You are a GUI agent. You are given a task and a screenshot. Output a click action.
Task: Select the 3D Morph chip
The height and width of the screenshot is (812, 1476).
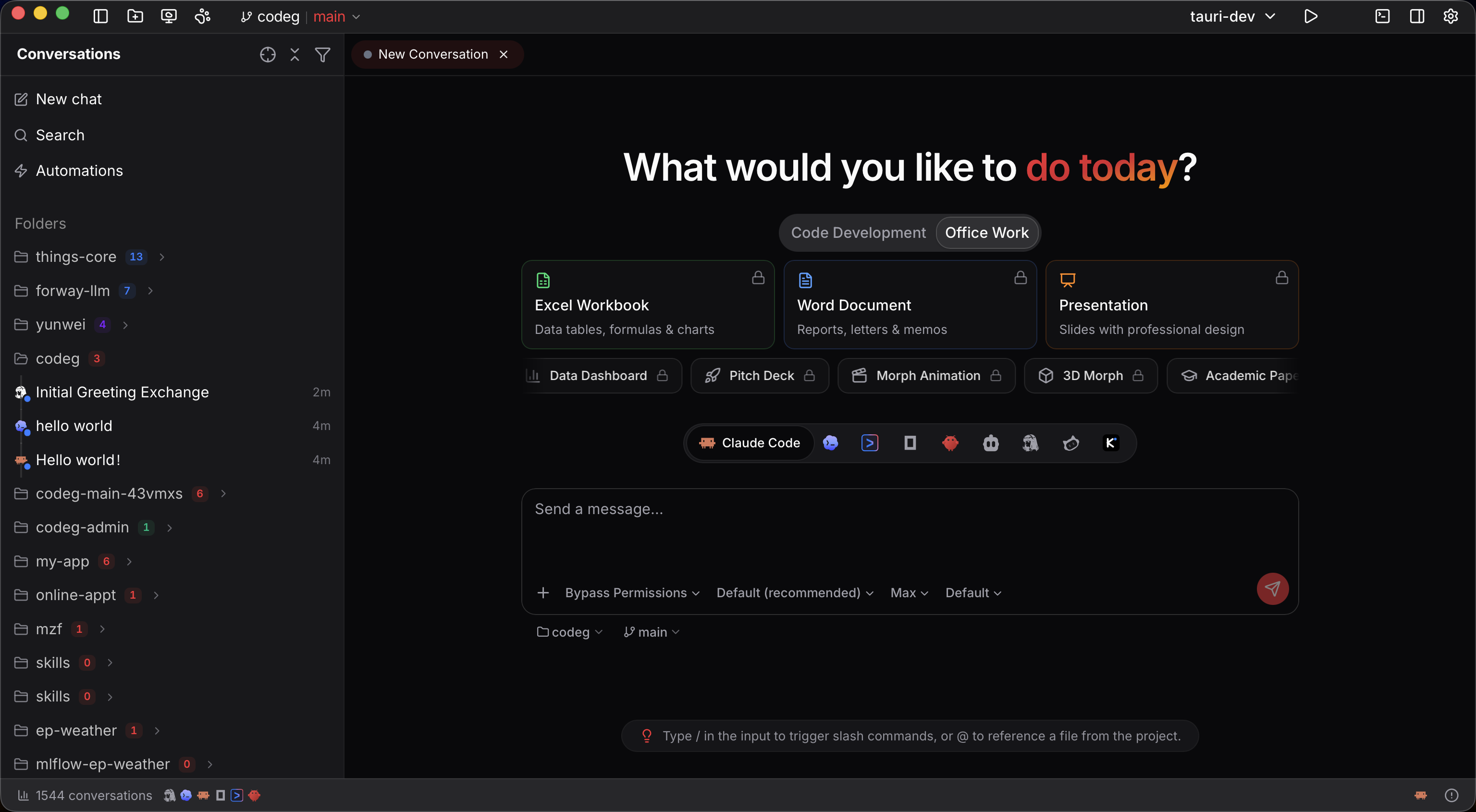point(1091,376)
